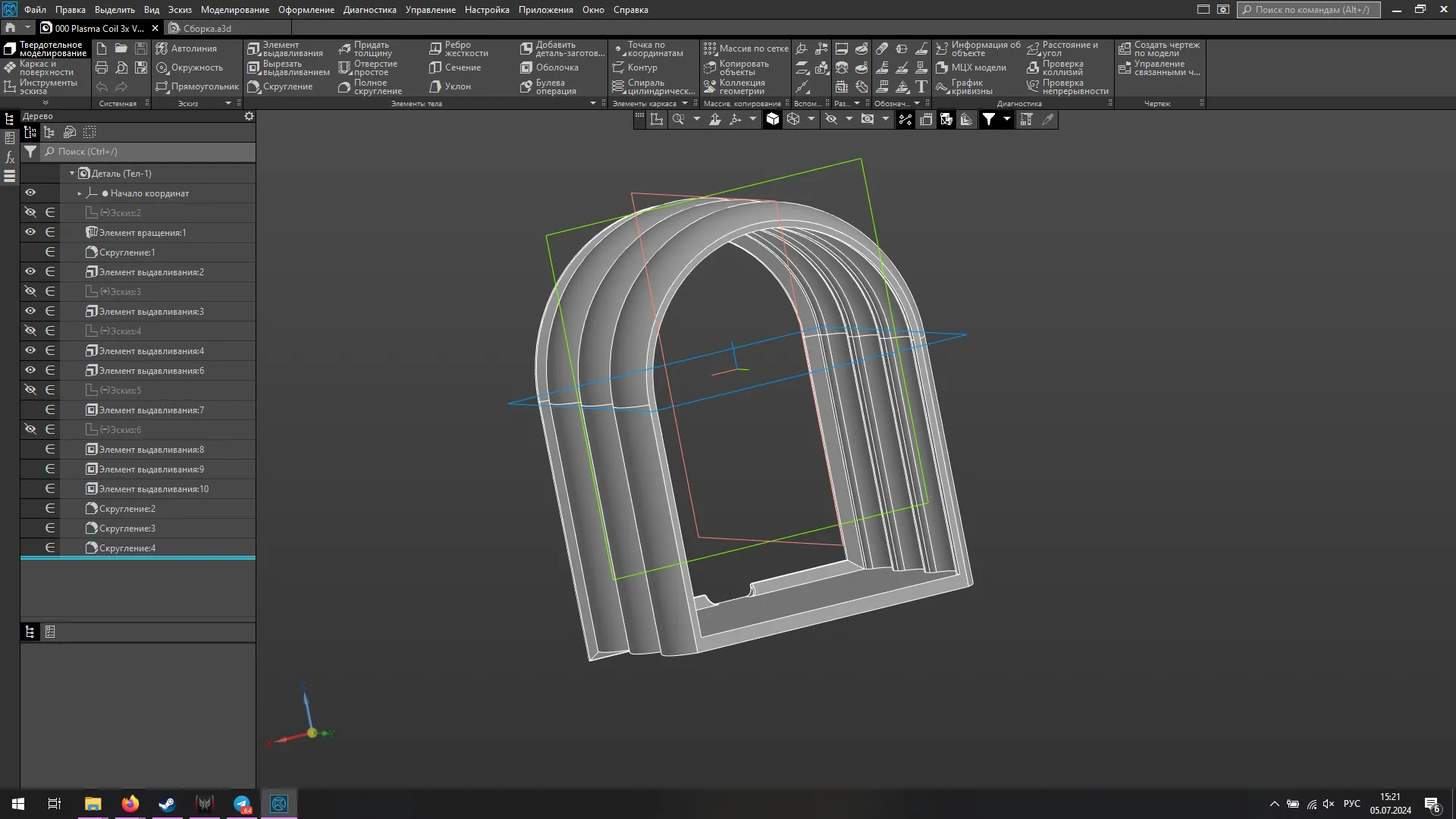Click Массив по сетке tool
The width and height of the screenshot is (1456, 819).
click(746, 49)
